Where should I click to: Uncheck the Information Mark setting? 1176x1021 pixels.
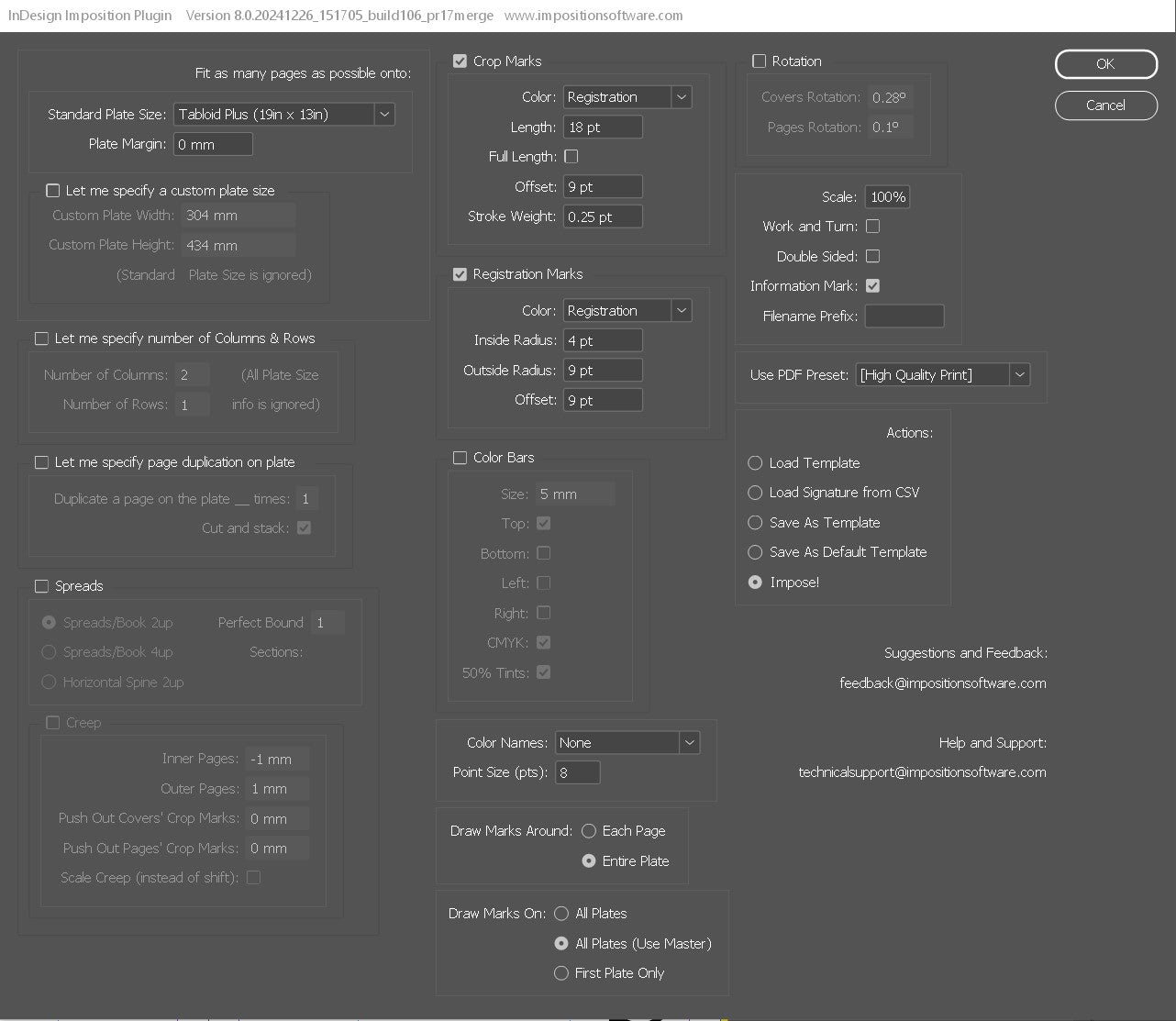pyautogui.click(x=872, y=285)
